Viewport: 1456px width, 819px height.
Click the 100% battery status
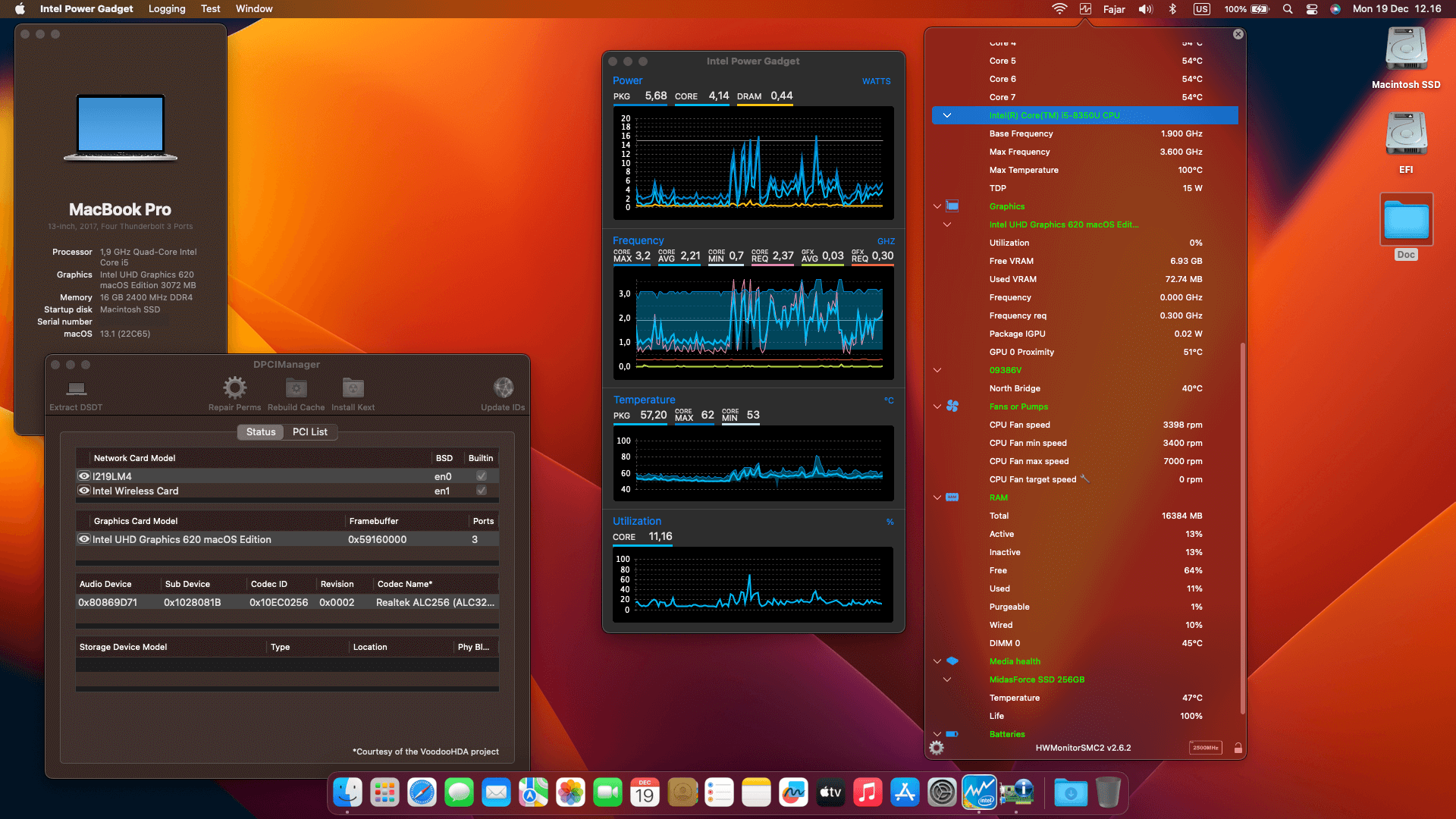coord(1247,9)
